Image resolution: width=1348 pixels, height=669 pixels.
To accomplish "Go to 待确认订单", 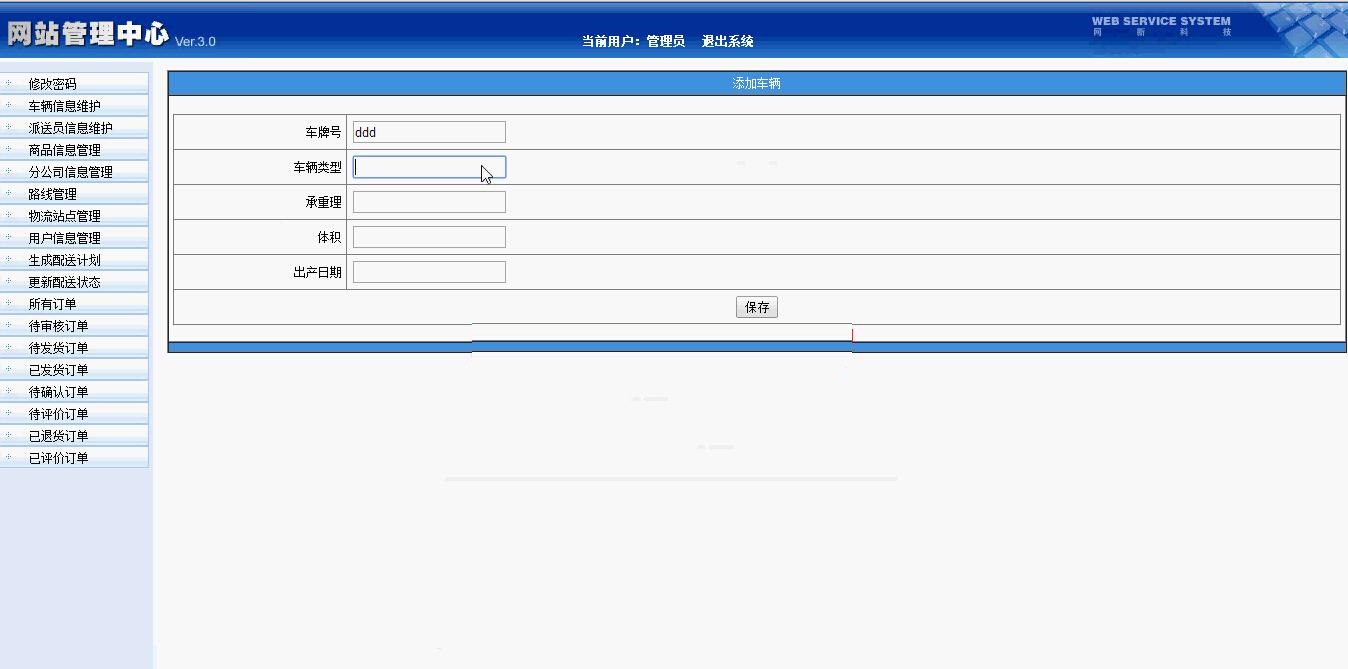I will pos(58,392).
